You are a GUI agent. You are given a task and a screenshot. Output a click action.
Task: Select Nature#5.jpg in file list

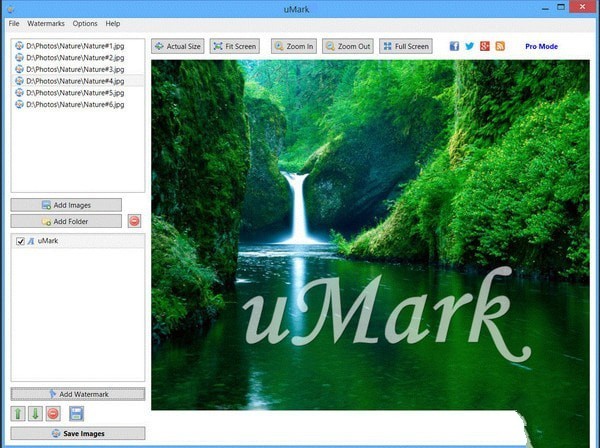[78, 93]
